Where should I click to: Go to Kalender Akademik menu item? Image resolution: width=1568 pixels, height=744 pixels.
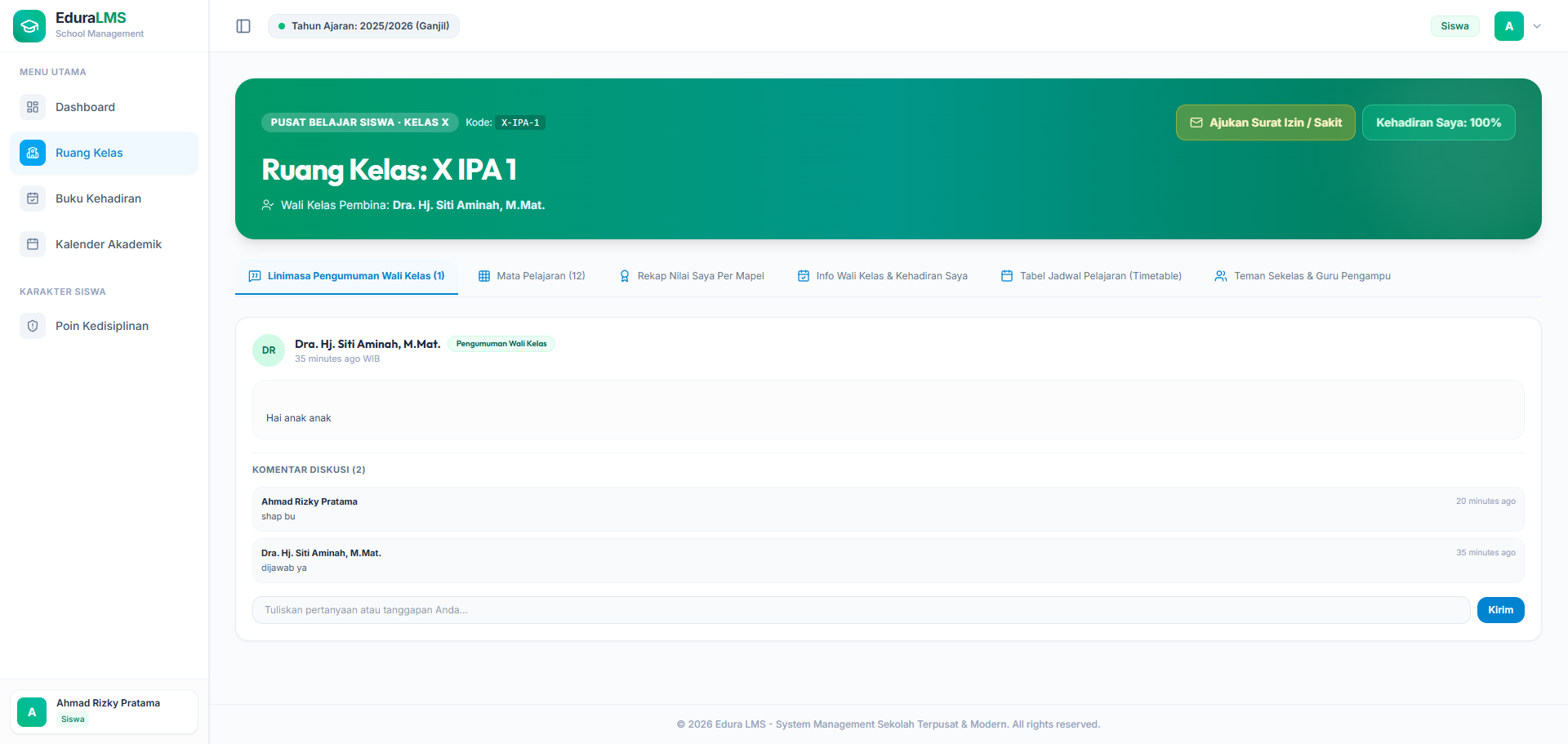coord(105,244)
